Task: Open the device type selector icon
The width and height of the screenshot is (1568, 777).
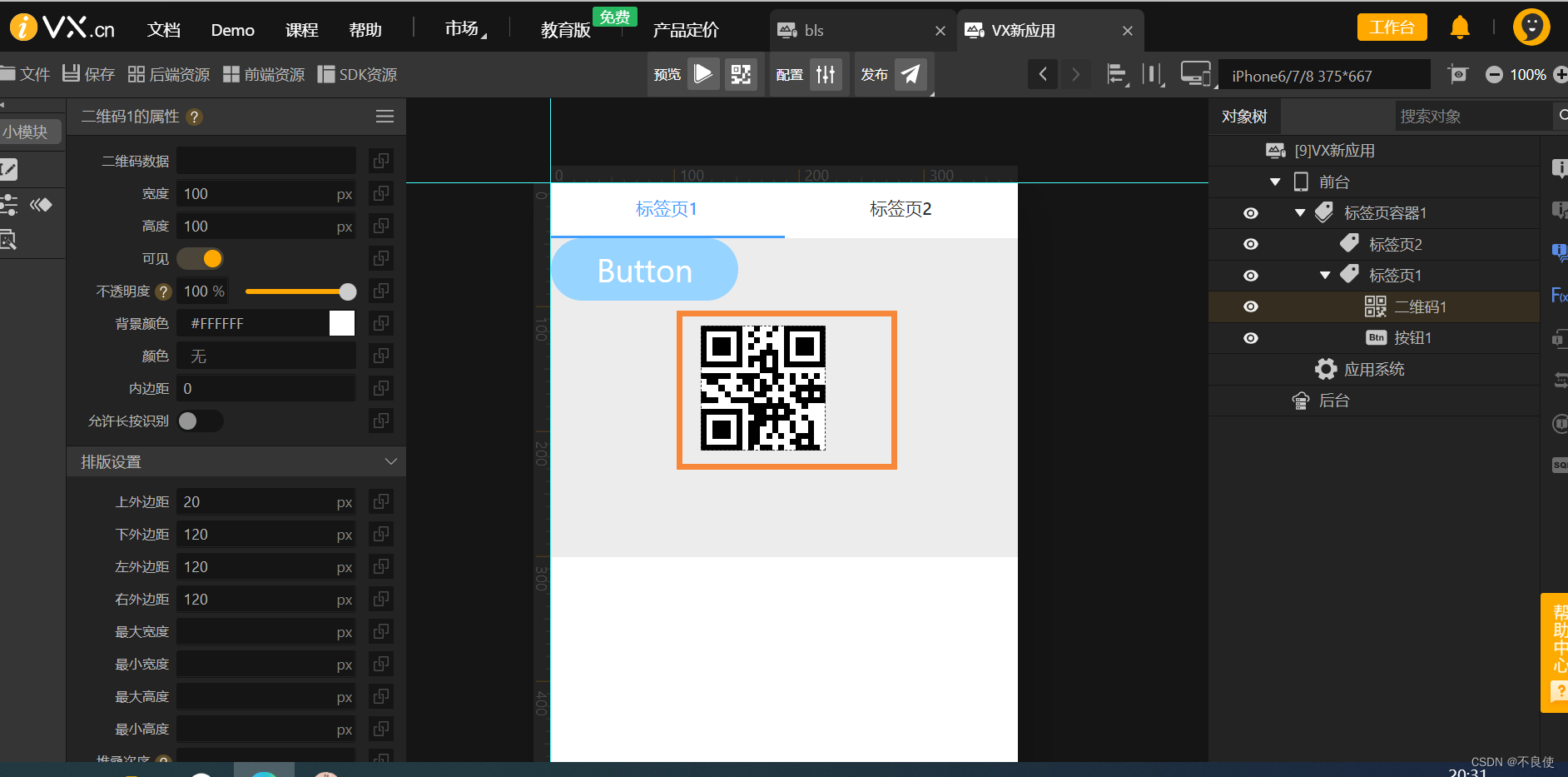Action: coord(1196,75)
